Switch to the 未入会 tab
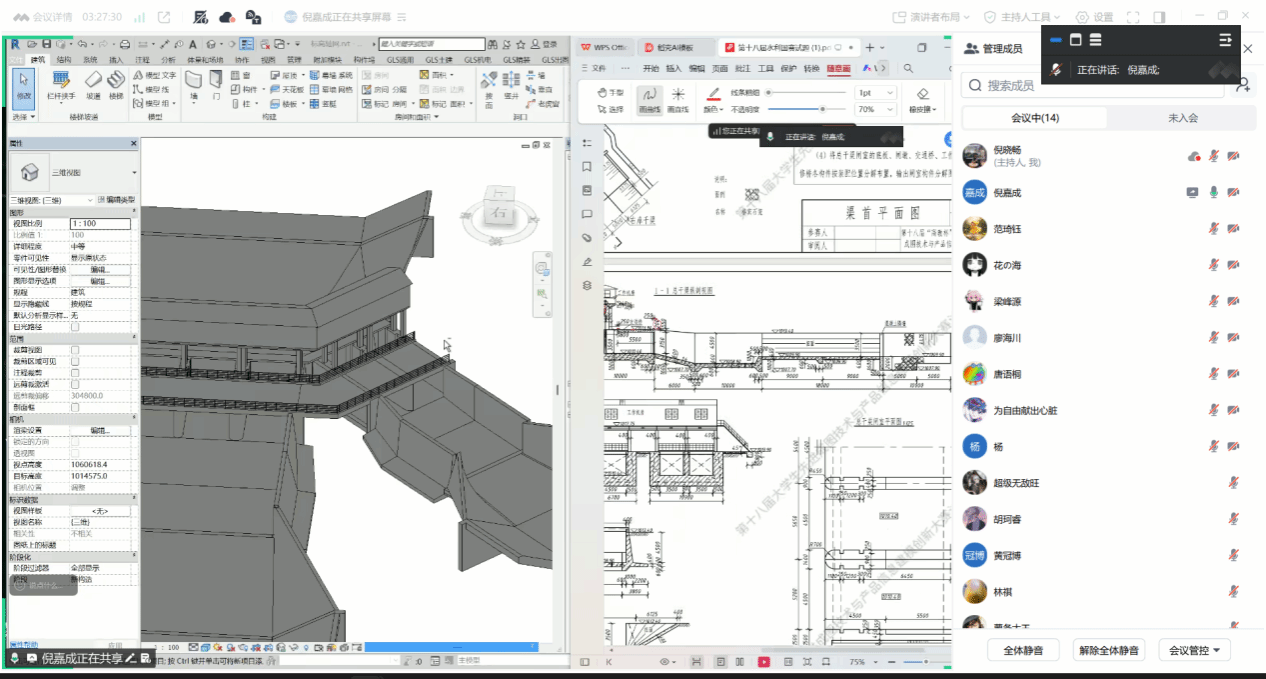Viewport: 1266px width, 679px height. coord(1182,118)
